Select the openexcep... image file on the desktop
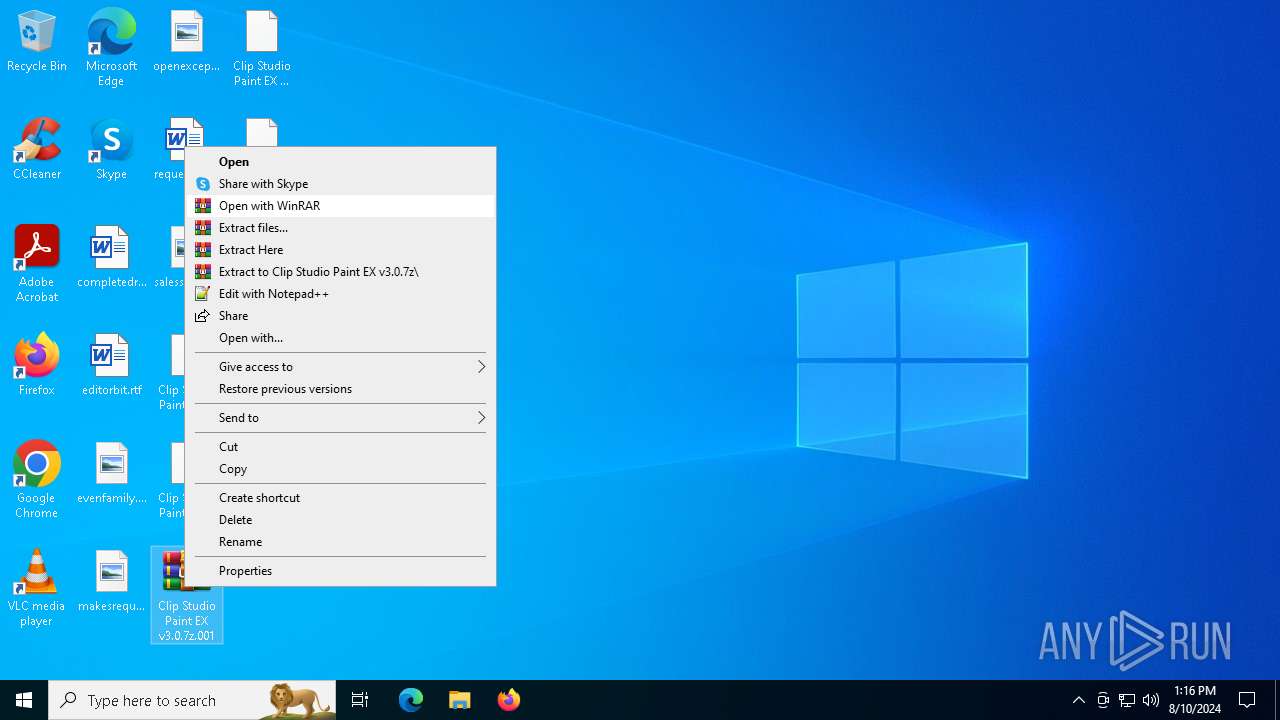The width and height of the screenshot is (1280, 720). click(x=186, y=43)
